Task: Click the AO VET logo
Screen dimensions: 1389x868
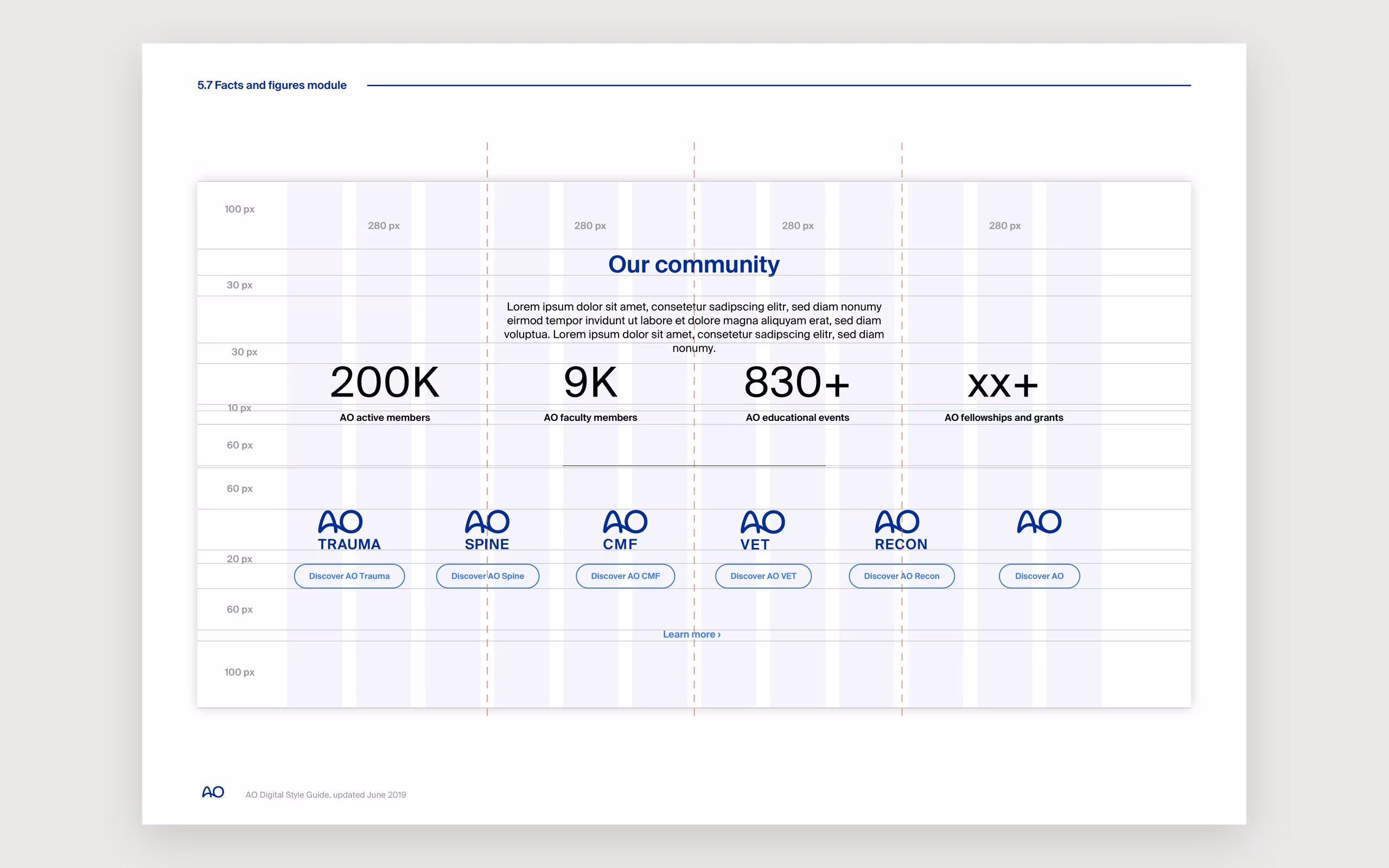Action: [762, 530]
